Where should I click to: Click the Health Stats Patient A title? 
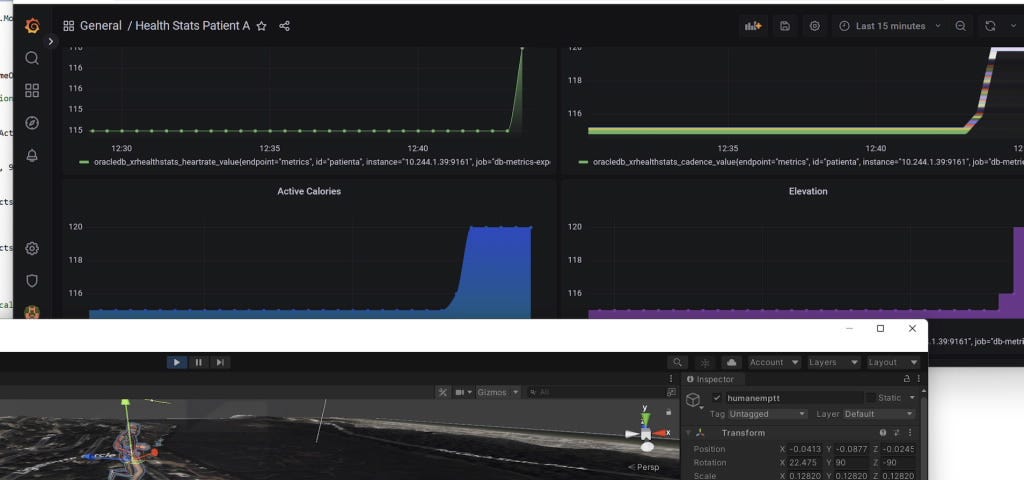coord(193,26)
